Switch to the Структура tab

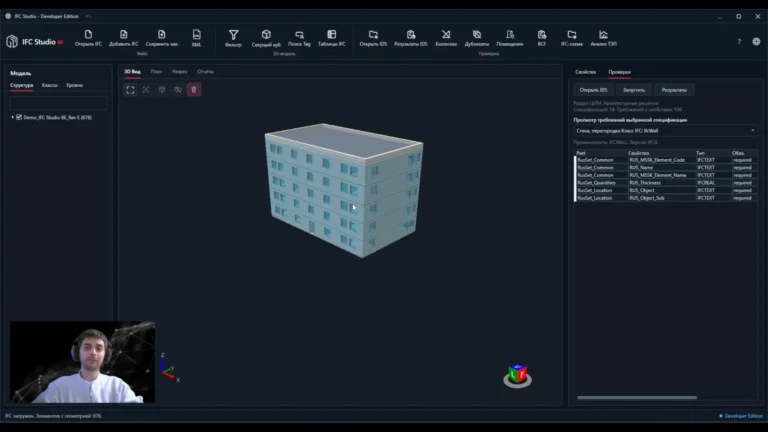point(22,85)
